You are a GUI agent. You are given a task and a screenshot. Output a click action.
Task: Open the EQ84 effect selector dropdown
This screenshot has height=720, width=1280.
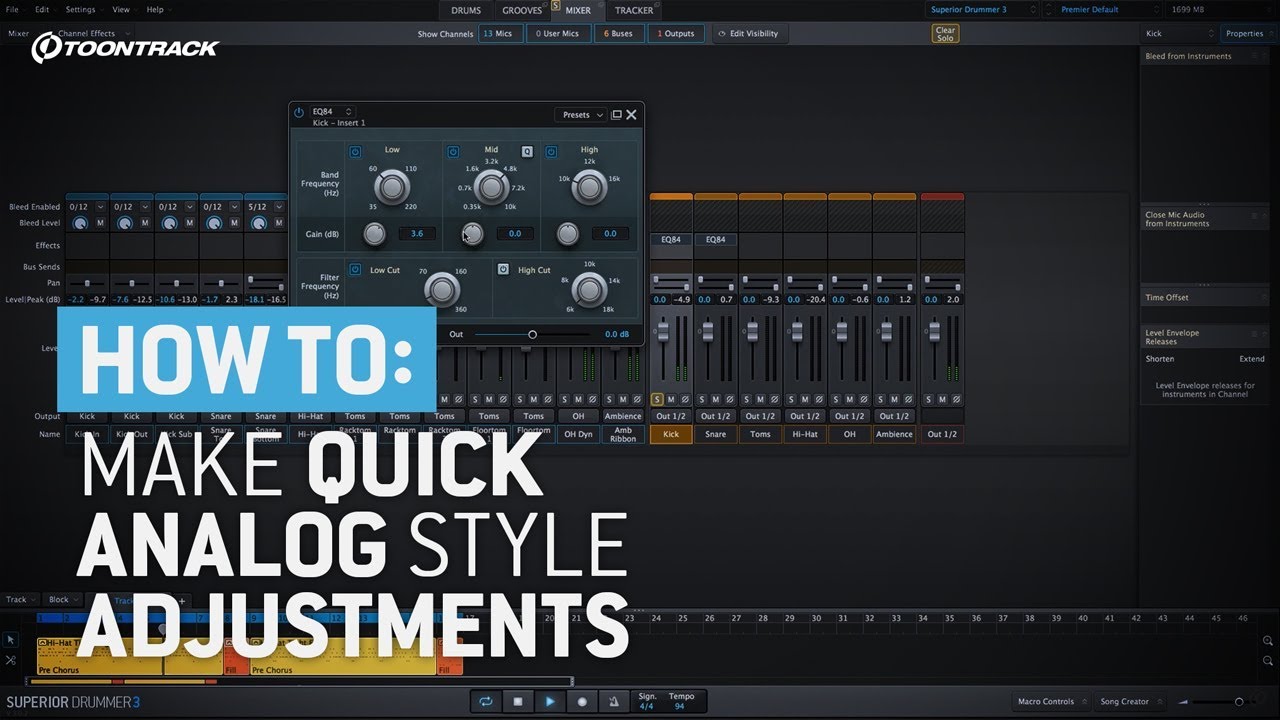[x=332, y=112]
